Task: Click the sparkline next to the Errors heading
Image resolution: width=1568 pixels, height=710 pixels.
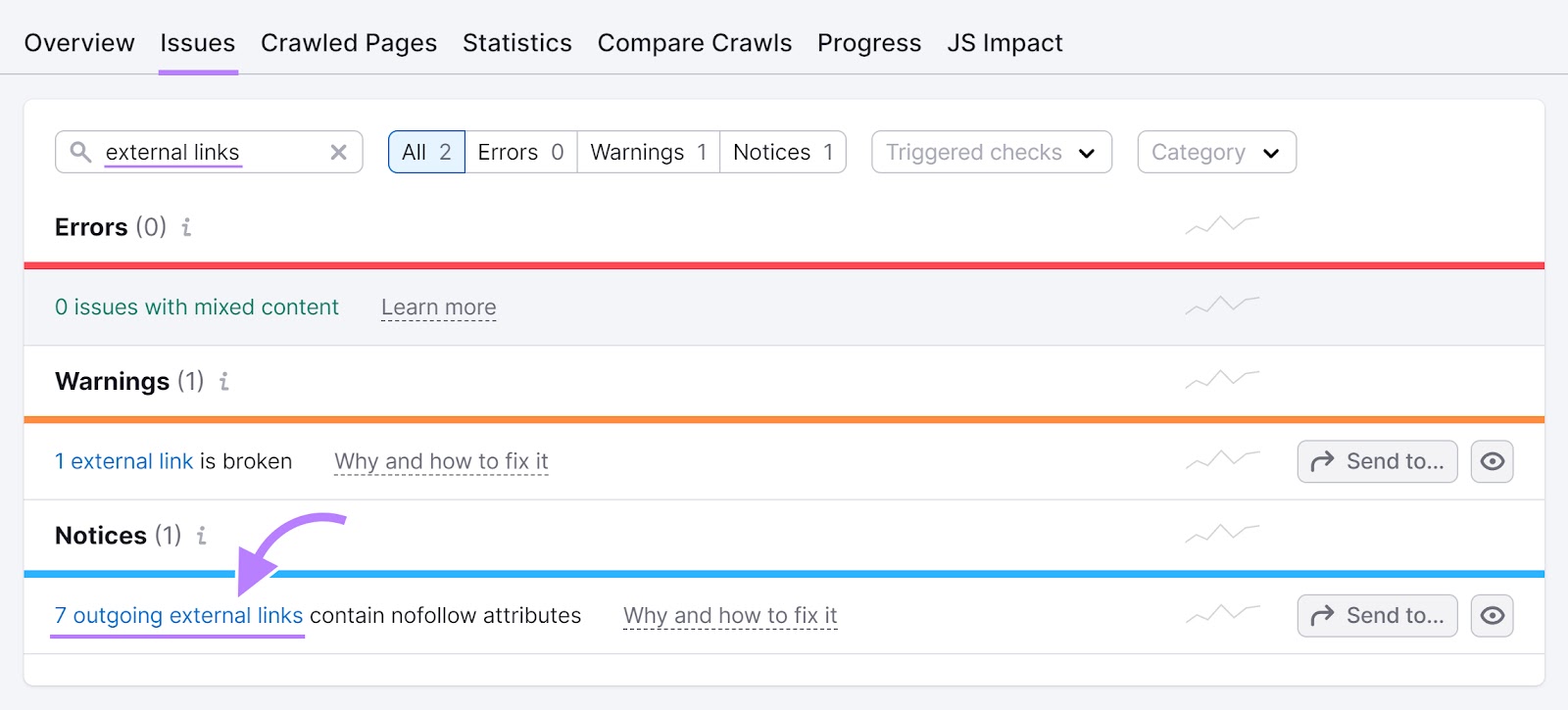Action: [x=1222, y=223]
